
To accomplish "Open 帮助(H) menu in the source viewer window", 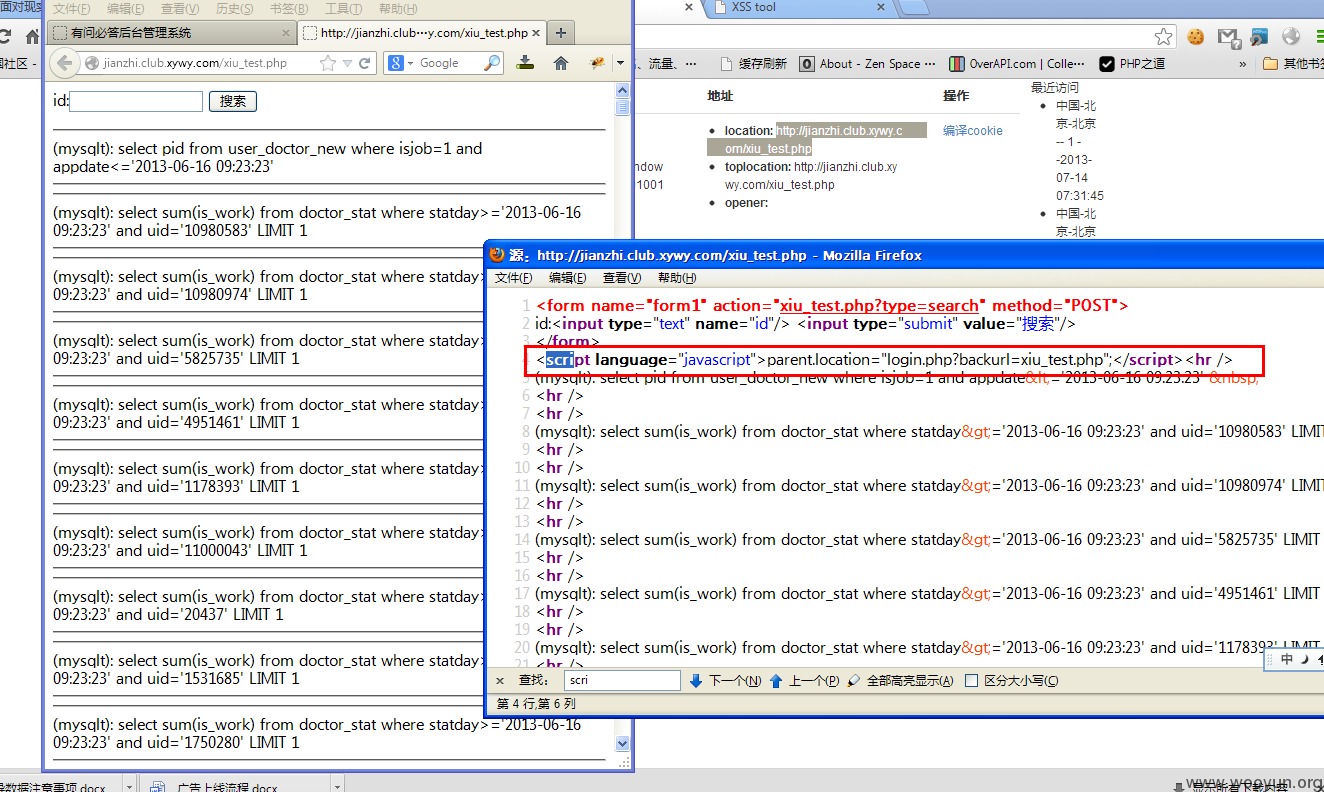I will (677, 278).
